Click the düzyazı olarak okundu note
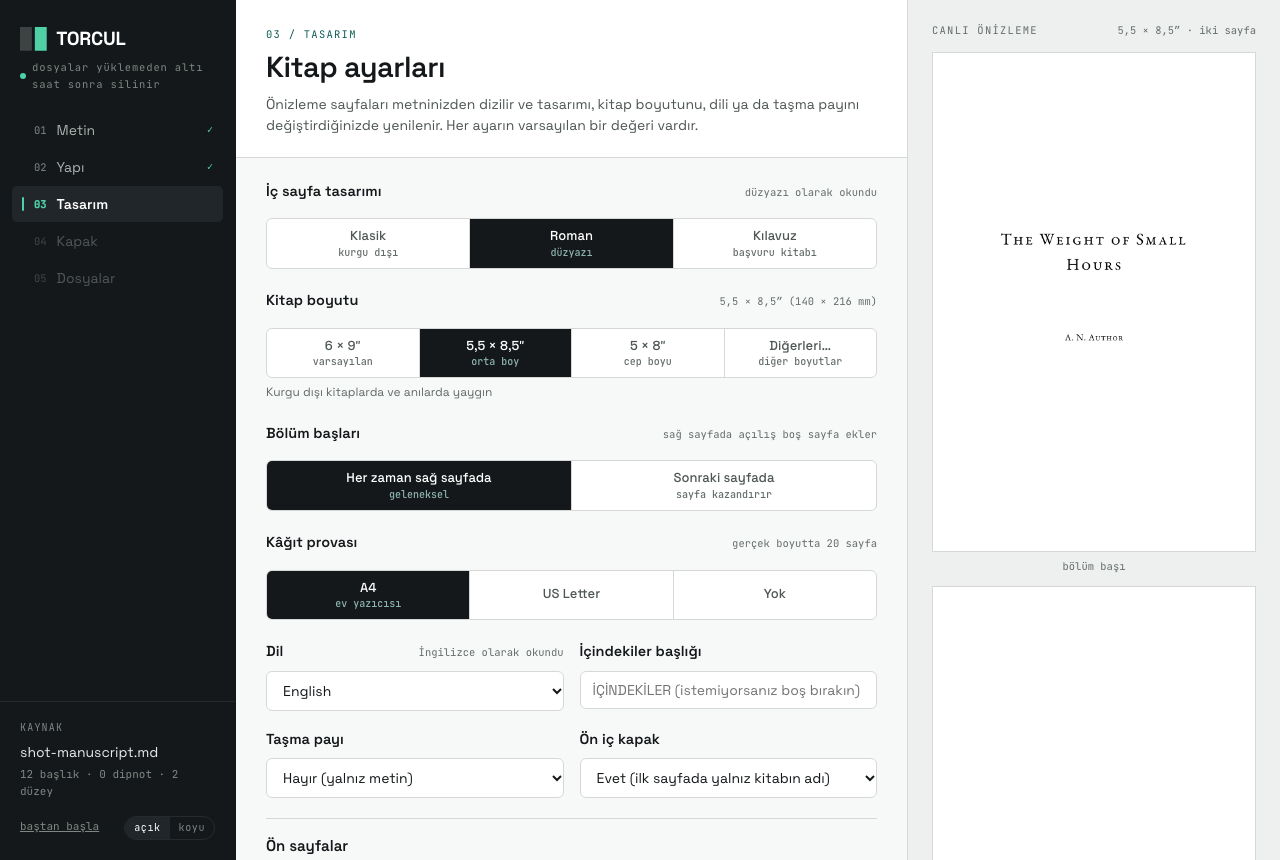 pyautogui.click(x=811, y=192)
